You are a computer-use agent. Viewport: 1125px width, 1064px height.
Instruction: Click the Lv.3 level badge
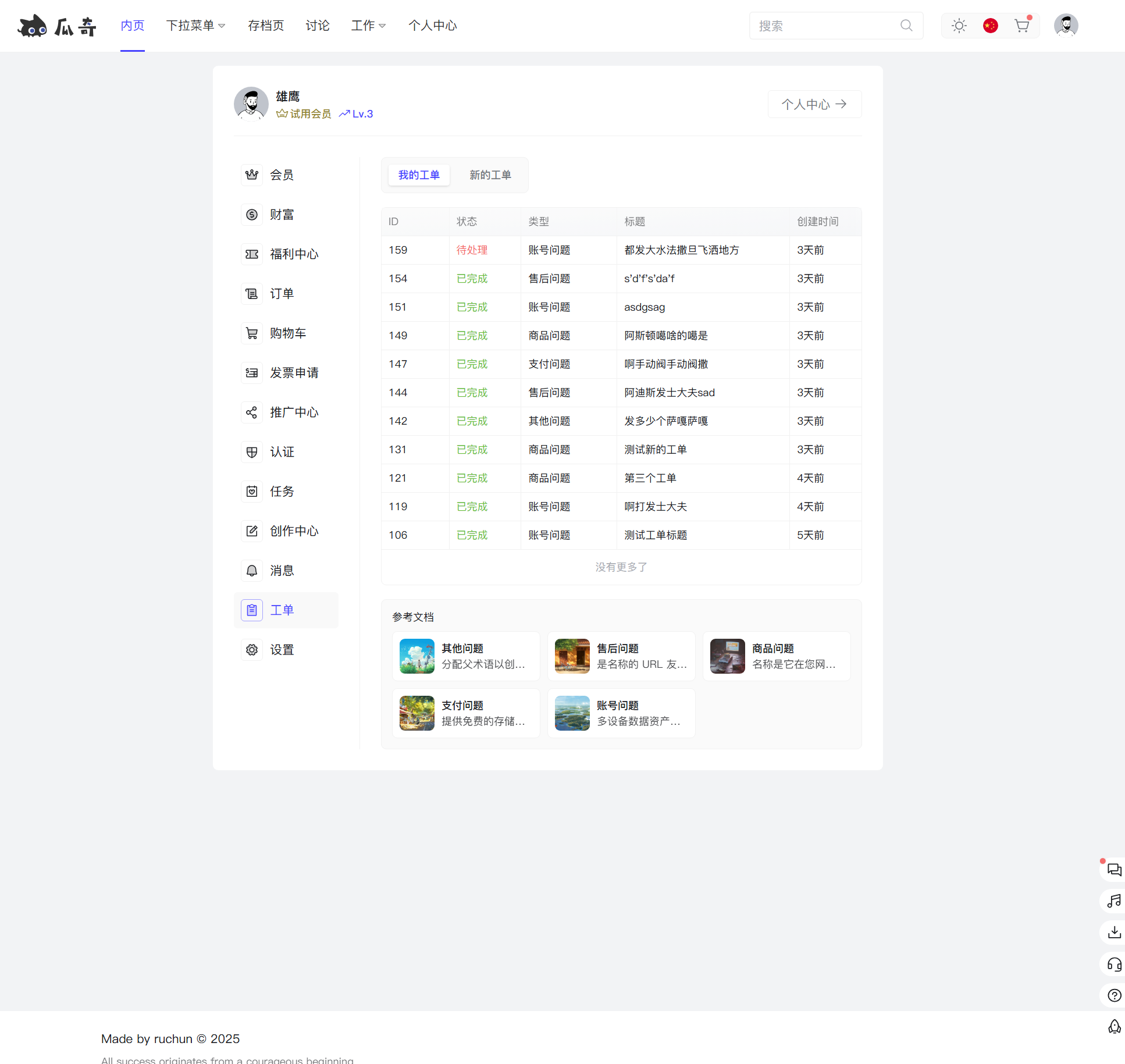point(356,114)
